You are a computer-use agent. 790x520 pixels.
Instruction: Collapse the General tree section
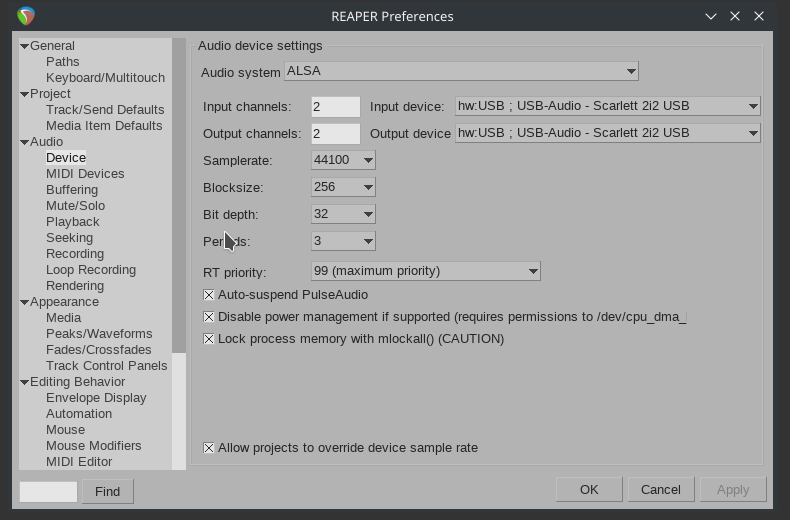pos(24,46)
